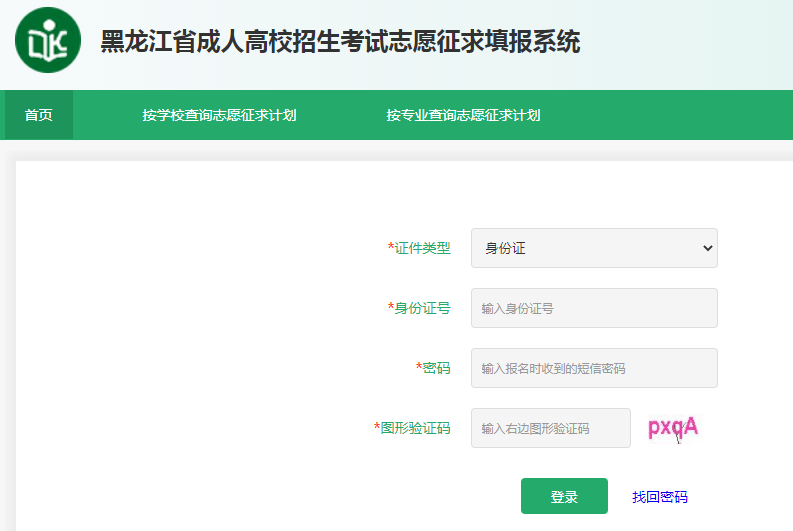Click the chevron arrow of 证件类型 select

(x=708, y=248)
